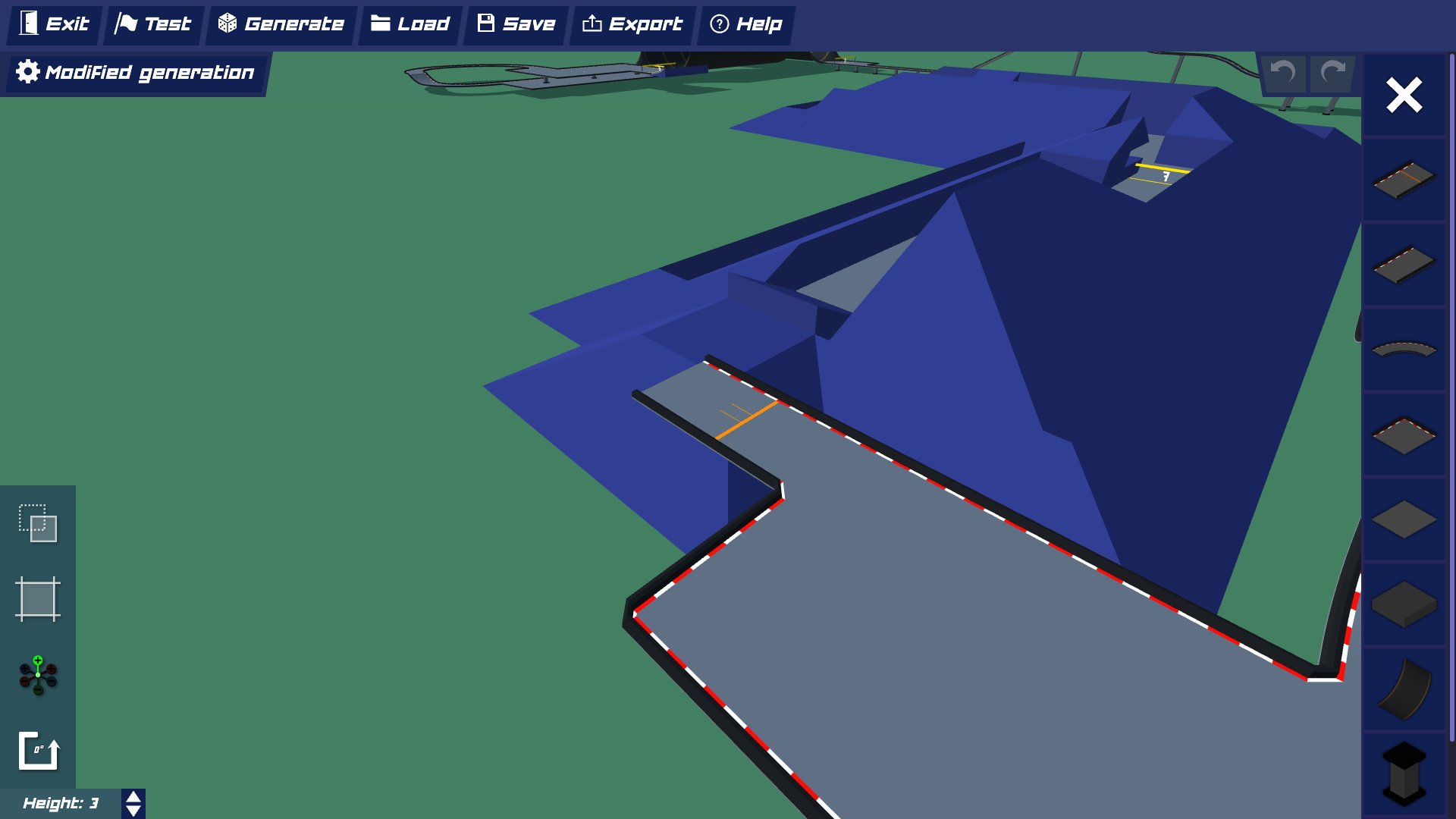Toggle the axis direction gizmo
This screenshot has height=819, width=1456.
[x=38, y=675]
